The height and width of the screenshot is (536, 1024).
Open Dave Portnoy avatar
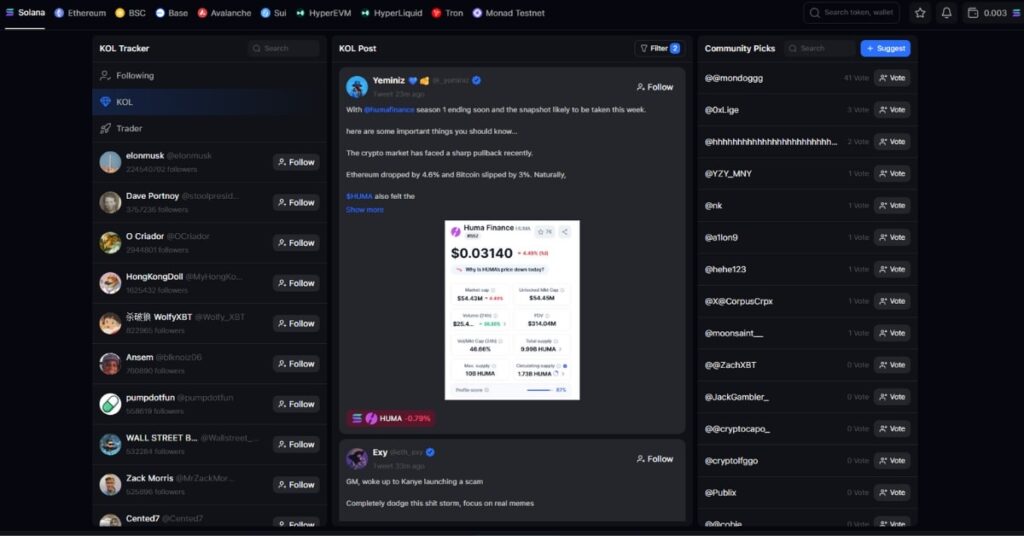click(110, 202)
